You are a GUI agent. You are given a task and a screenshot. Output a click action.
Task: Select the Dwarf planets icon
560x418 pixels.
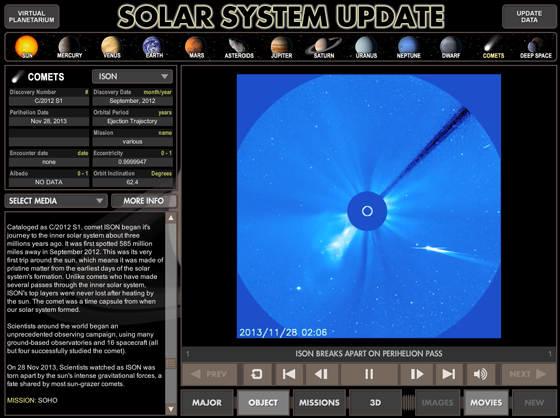(451, 47)
